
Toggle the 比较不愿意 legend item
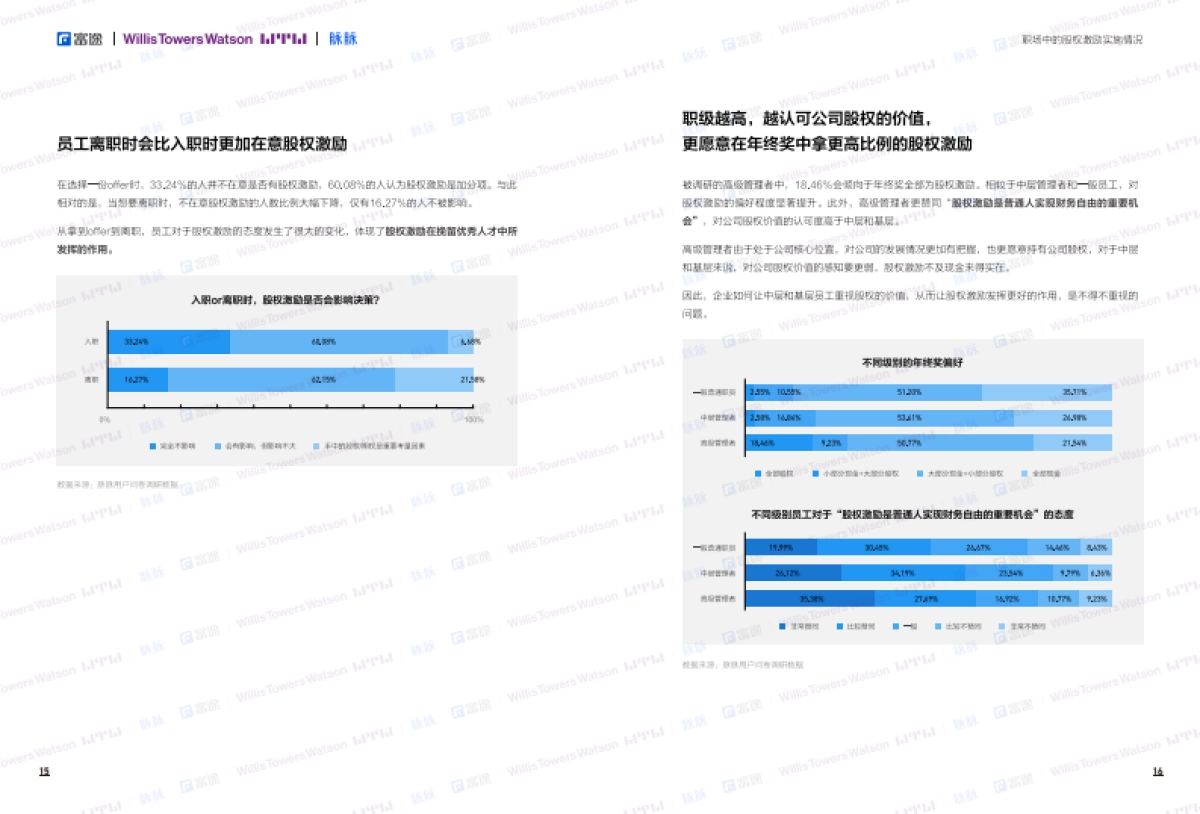[937, 627]
